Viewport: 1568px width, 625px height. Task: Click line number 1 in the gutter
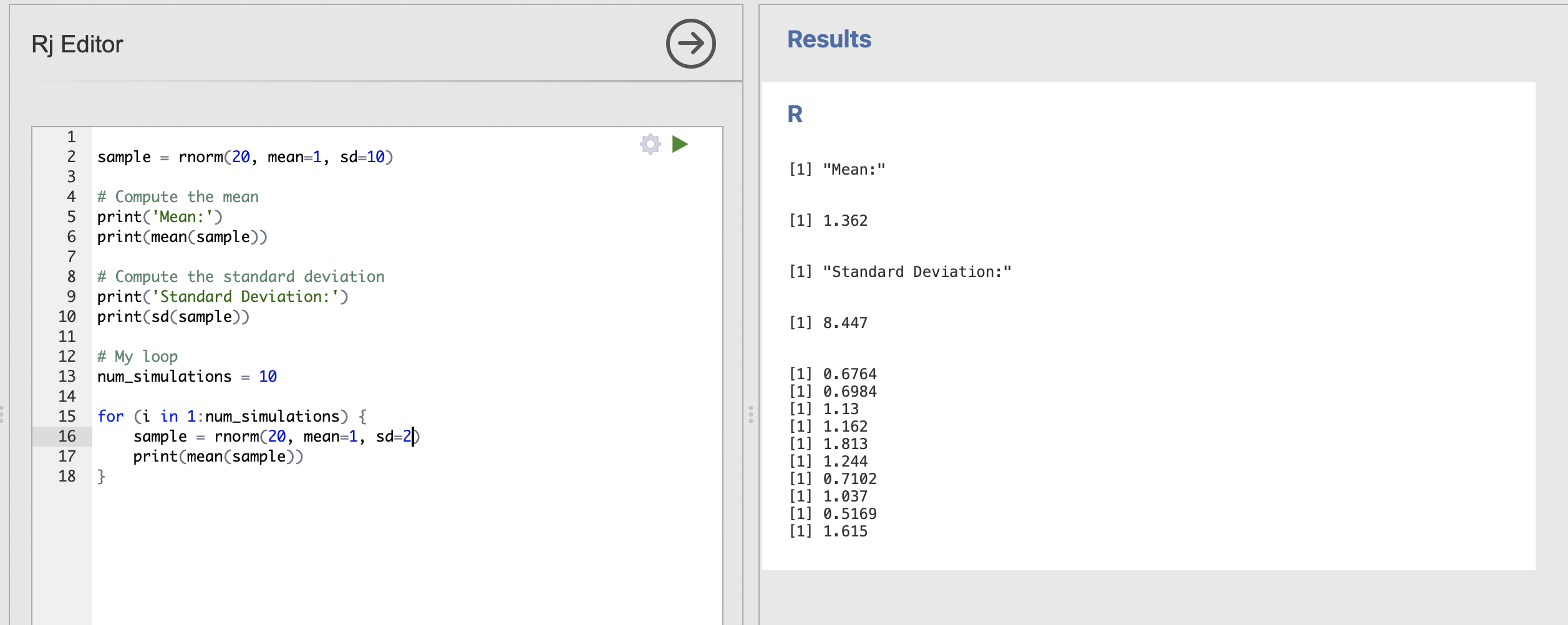(71, 137)
